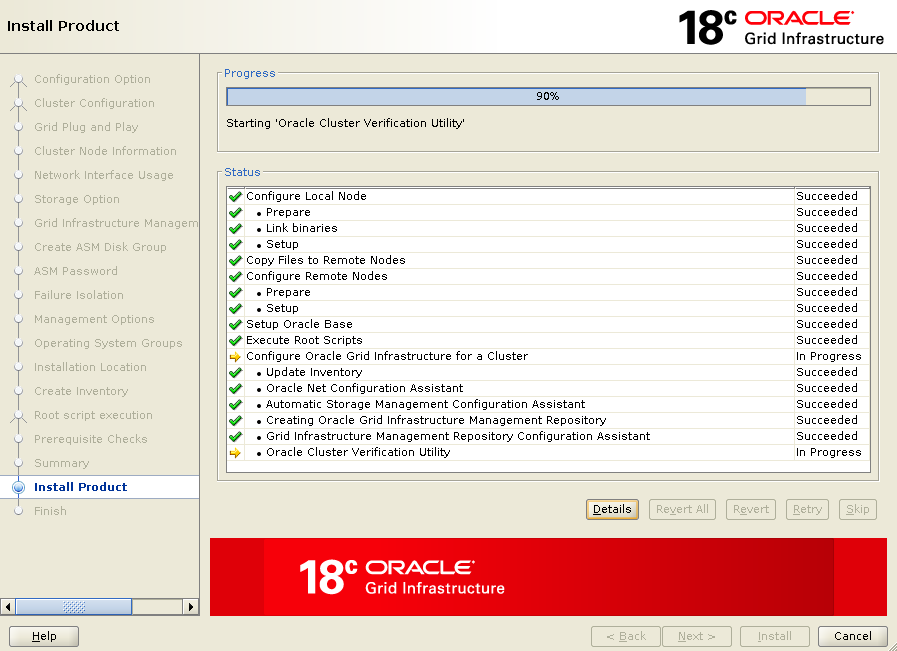Select Network Interface Usage step
Screen dimensions: 897x651
click(x=104, y=175)
